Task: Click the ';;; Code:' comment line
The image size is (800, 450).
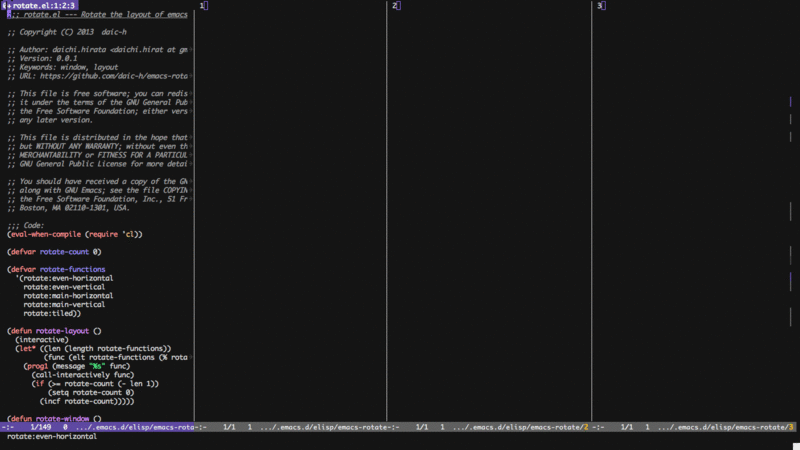Action: click(x=26, y=226)
